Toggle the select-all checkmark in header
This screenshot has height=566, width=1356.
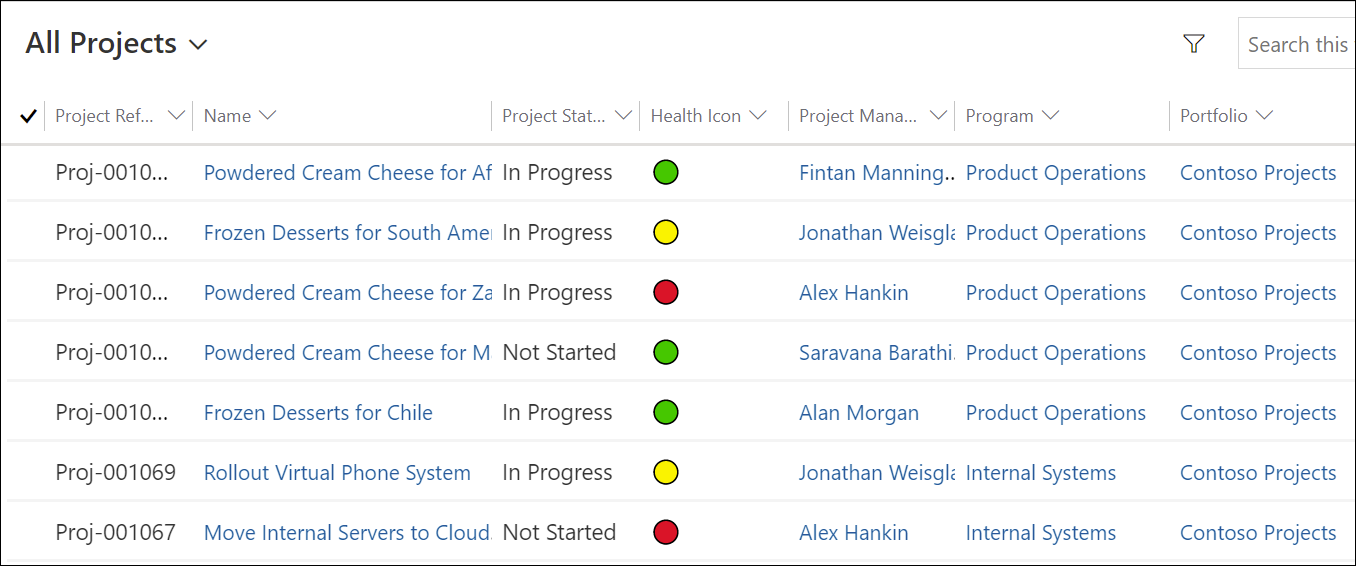click(x=28, y=116)
